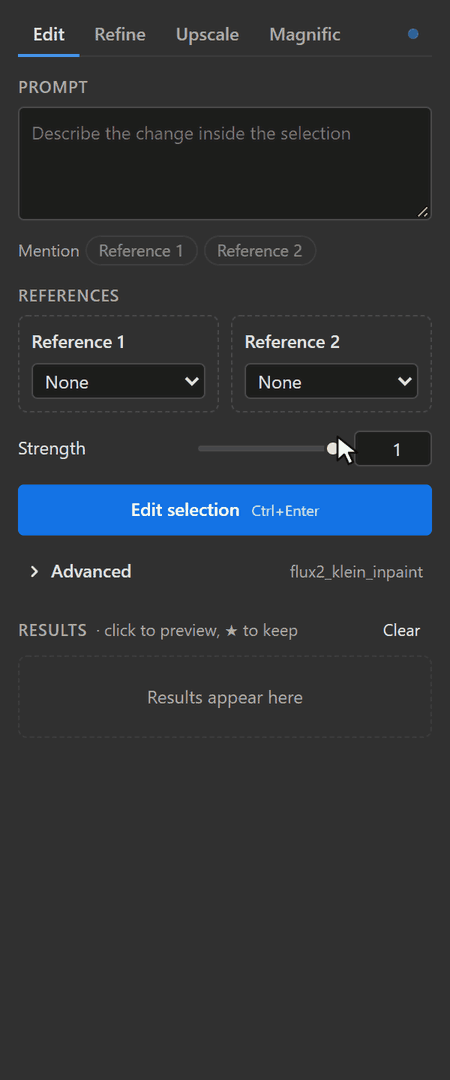450x1080 pixels.
Task: Edit the Strength value field
Action: pos(393,449)
